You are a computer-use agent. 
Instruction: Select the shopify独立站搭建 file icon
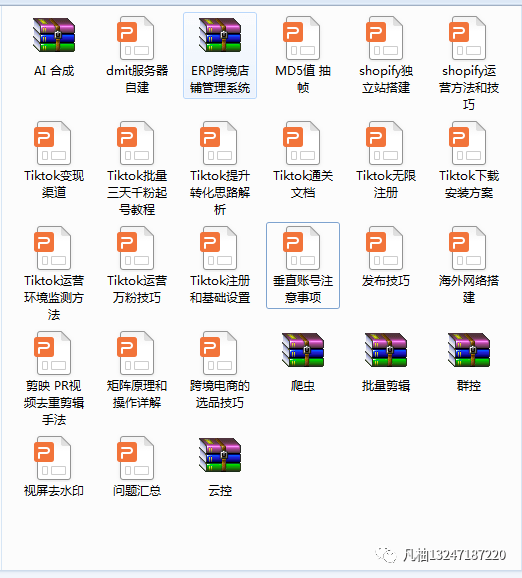tap(384, 38)
